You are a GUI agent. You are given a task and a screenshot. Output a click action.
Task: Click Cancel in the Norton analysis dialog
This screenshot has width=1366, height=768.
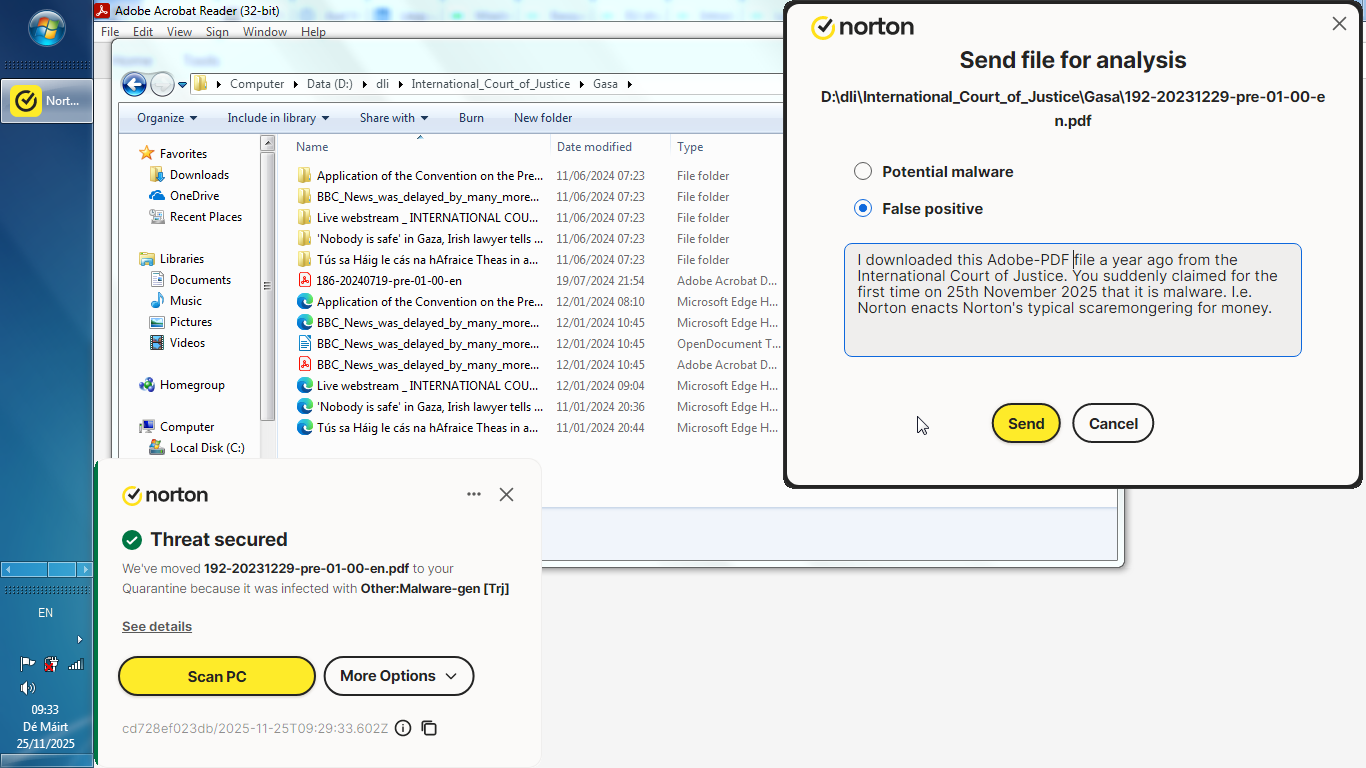coord(1113,424)
